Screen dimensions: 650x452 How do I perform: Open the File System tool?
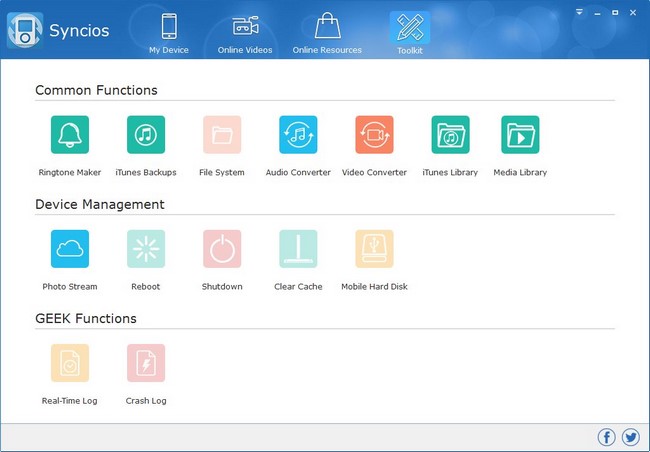[x=222, y=135]
